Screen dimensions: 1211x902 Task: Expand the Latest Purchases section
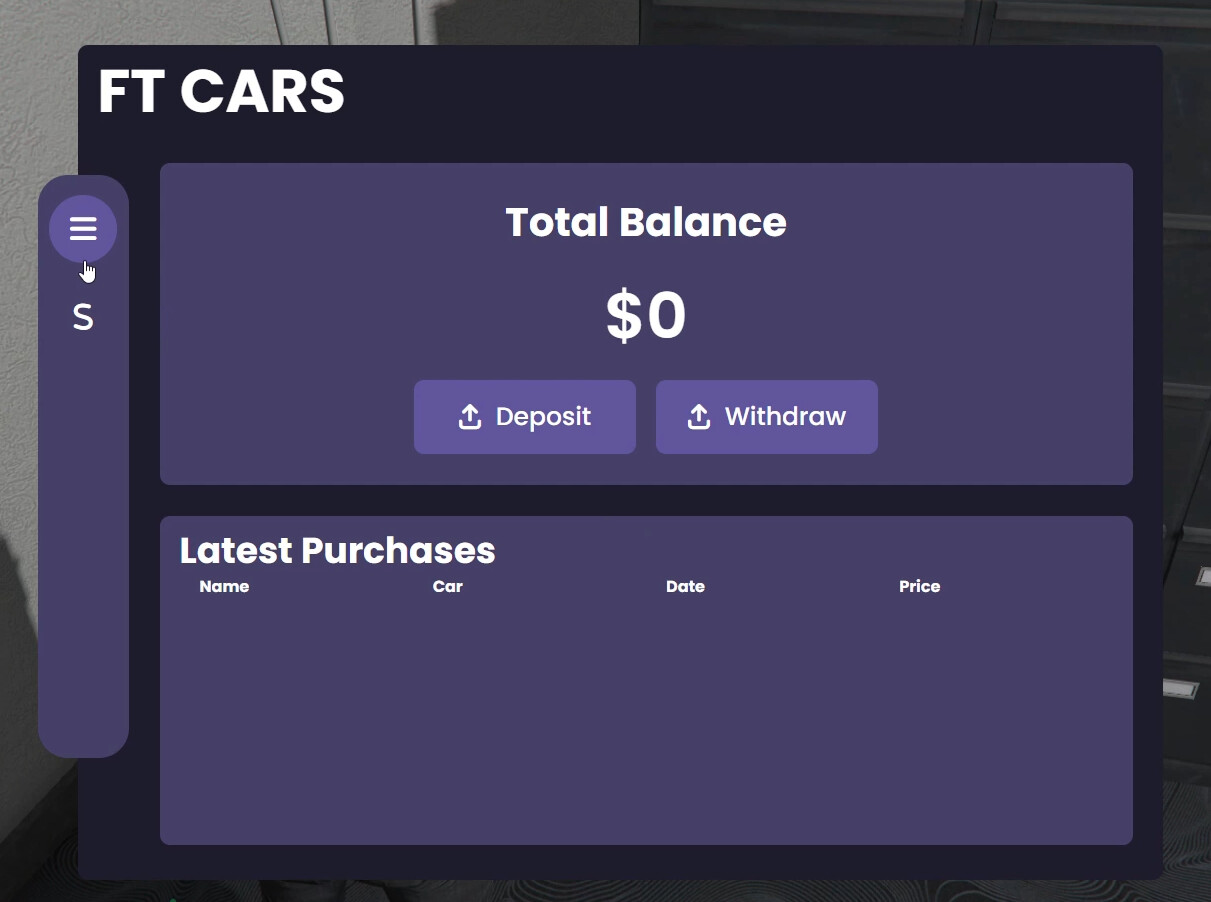click(x=337, y=550)
